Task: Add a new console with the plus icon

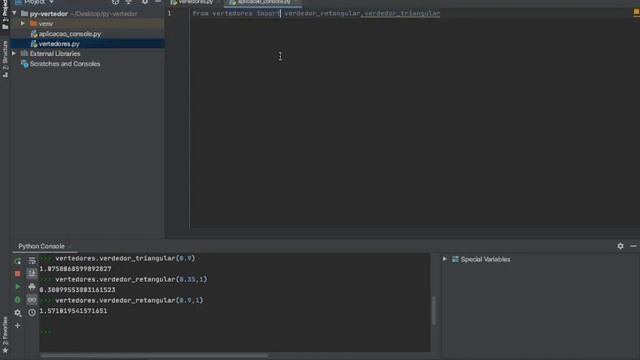Action: pyautogui.click(x=18, y=326)
